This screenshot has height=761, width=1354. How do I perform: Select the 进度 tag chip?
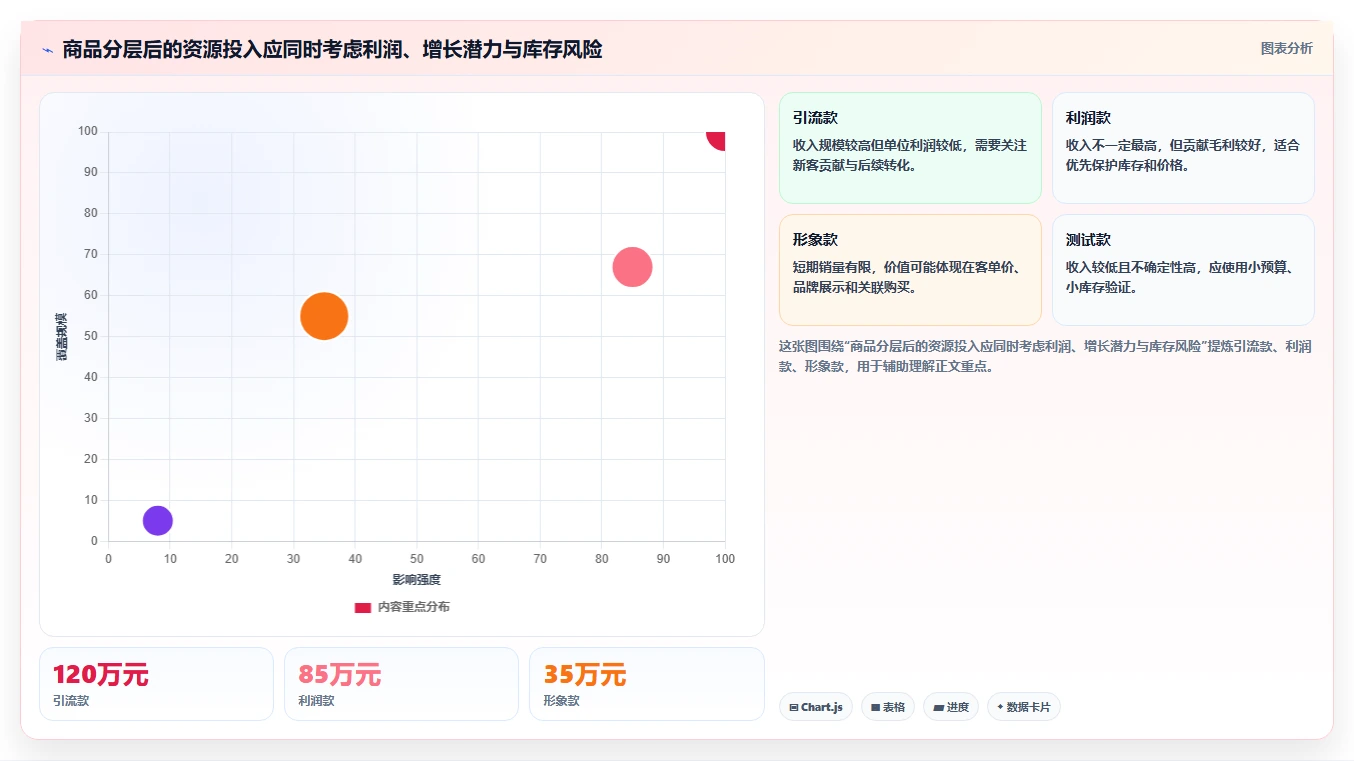[x=951, y=707]
